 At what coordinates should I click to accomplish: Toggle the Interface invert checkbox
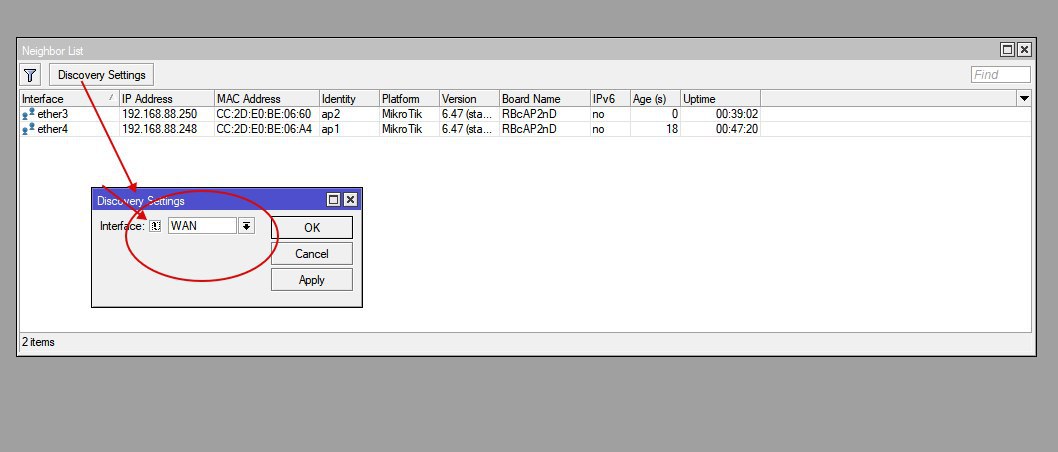tap(155, 226)
